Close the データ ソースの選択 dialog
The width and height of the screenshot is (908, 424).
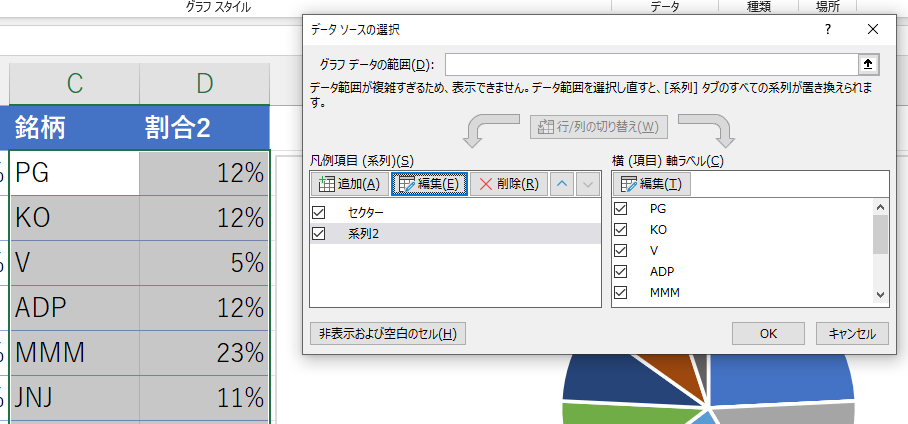click(873, 30)
